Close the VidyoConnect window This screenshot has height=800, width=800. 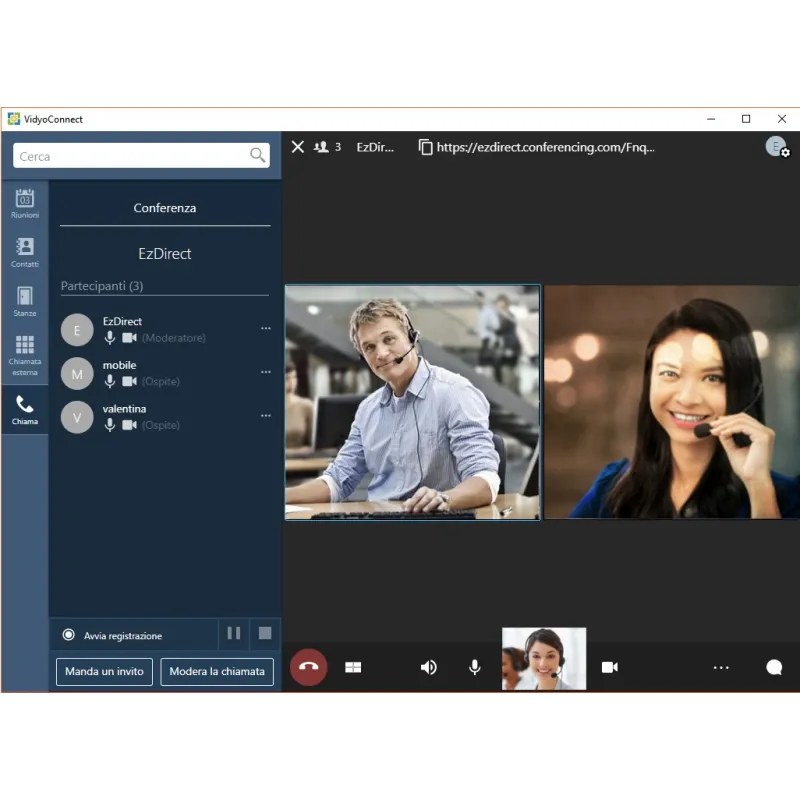coord(782,119)
